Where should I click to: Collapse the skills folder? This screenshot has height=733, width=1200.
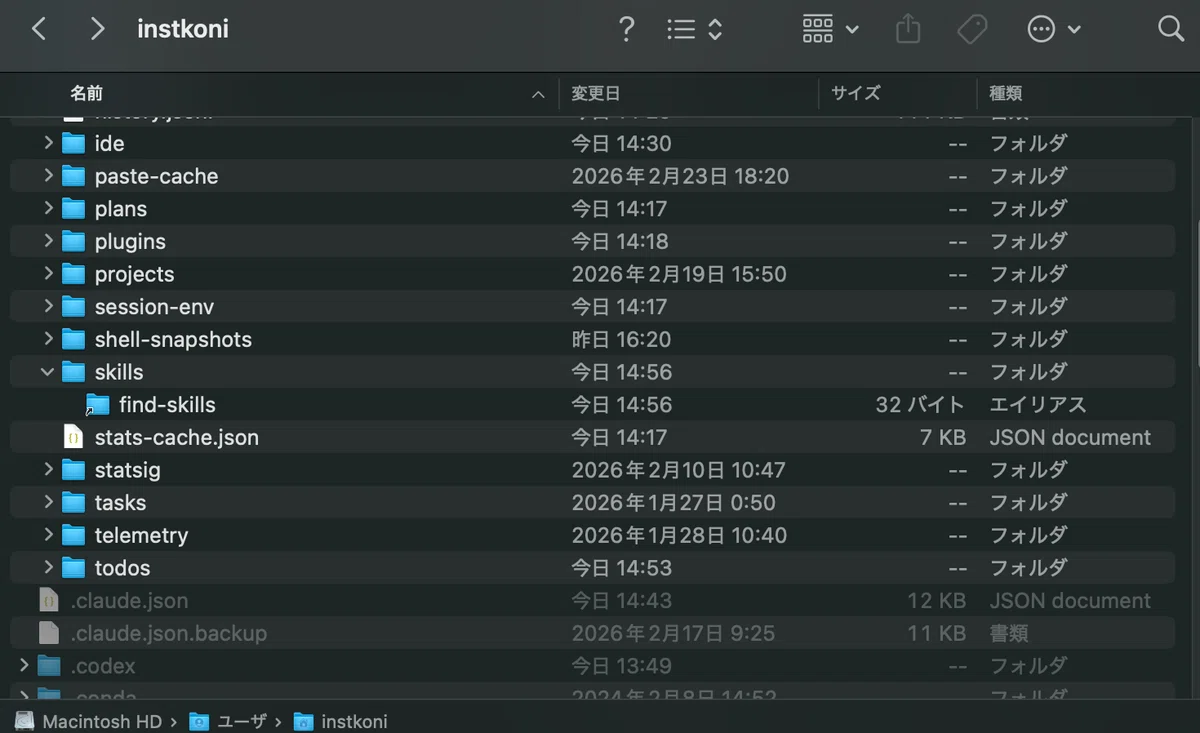(48, 372)
